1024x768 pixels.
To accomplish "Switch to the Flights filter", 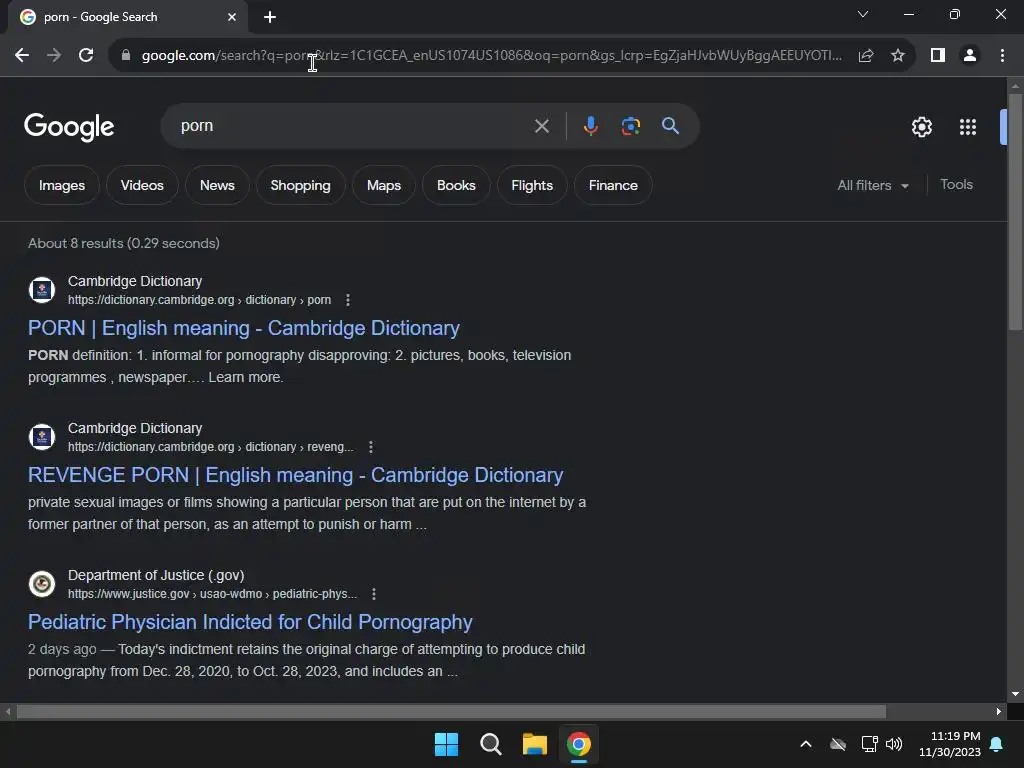I will tap(532, 185).
